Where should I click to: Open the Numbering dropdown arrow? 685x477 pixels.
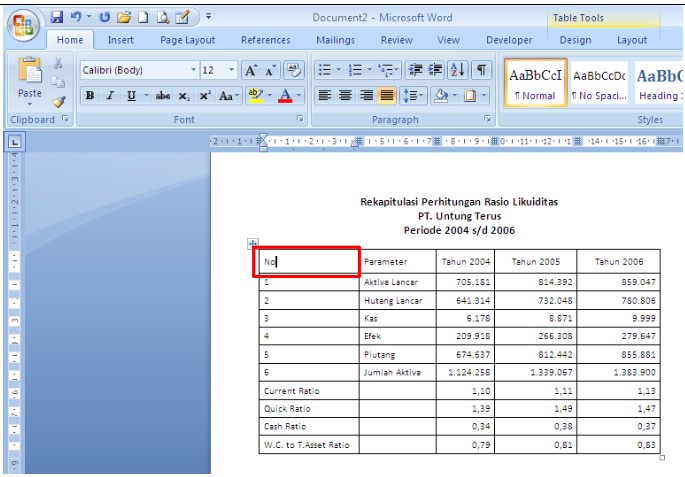pyautogui.click(x=370, y=70)
